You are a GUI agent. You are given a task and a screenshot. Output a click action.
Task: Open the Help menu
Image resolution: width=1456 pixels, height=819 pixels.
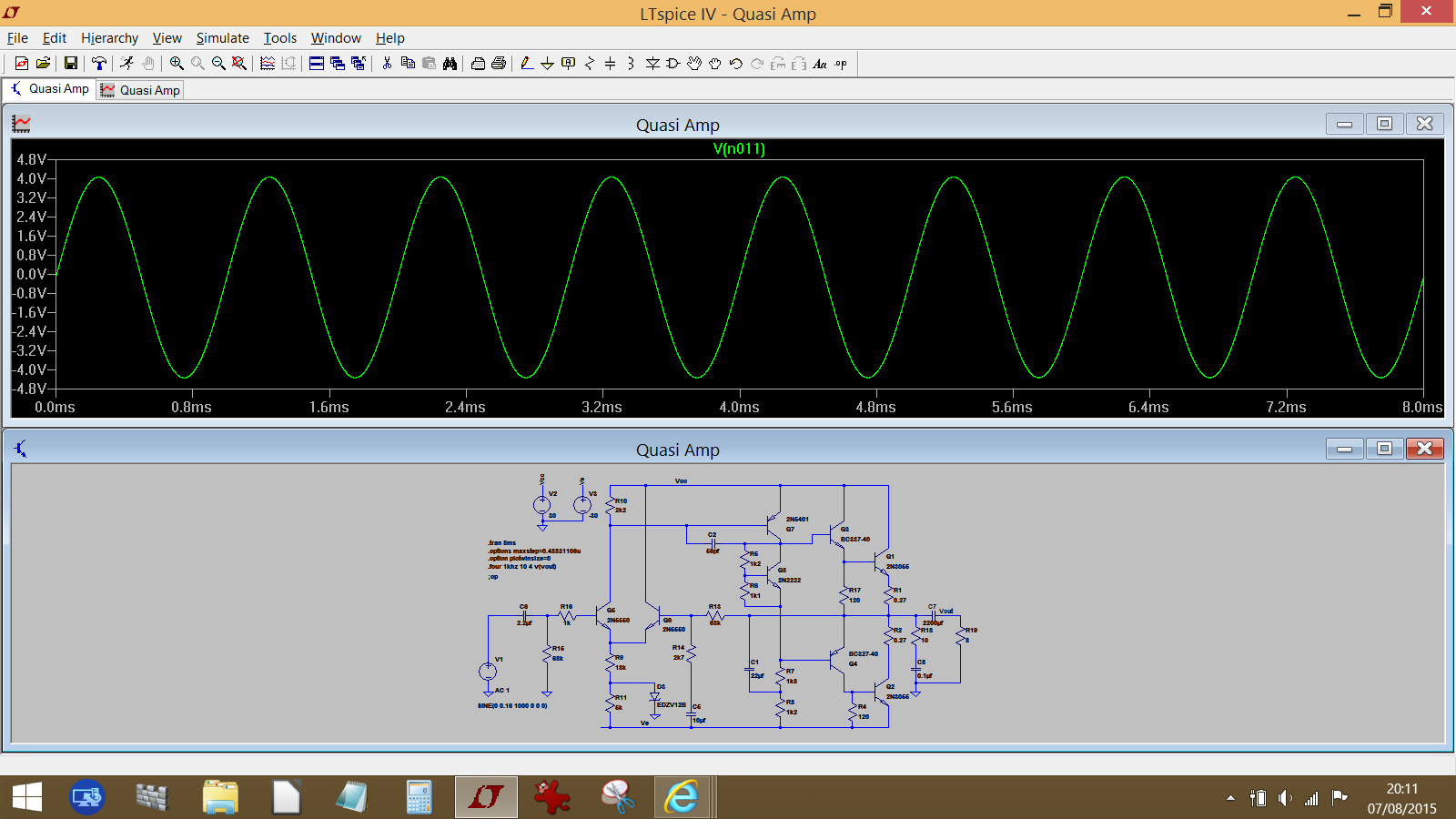(x=390, y=37)
